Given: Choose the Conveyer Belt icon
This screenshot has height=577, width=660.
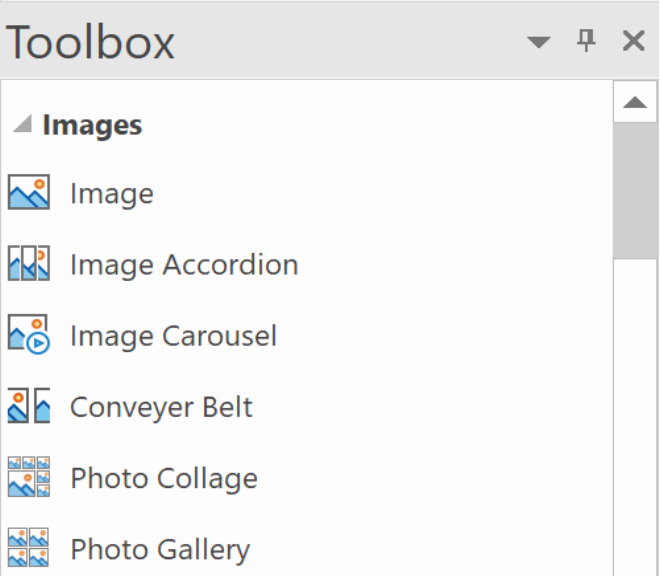Looking at the screenshot, I should 29,405.
